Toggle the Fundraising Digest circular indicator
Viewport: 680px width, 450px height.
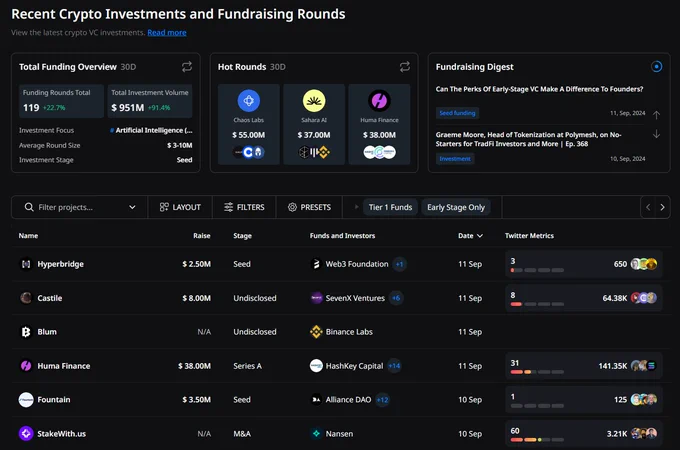click(x=657, y=67)
